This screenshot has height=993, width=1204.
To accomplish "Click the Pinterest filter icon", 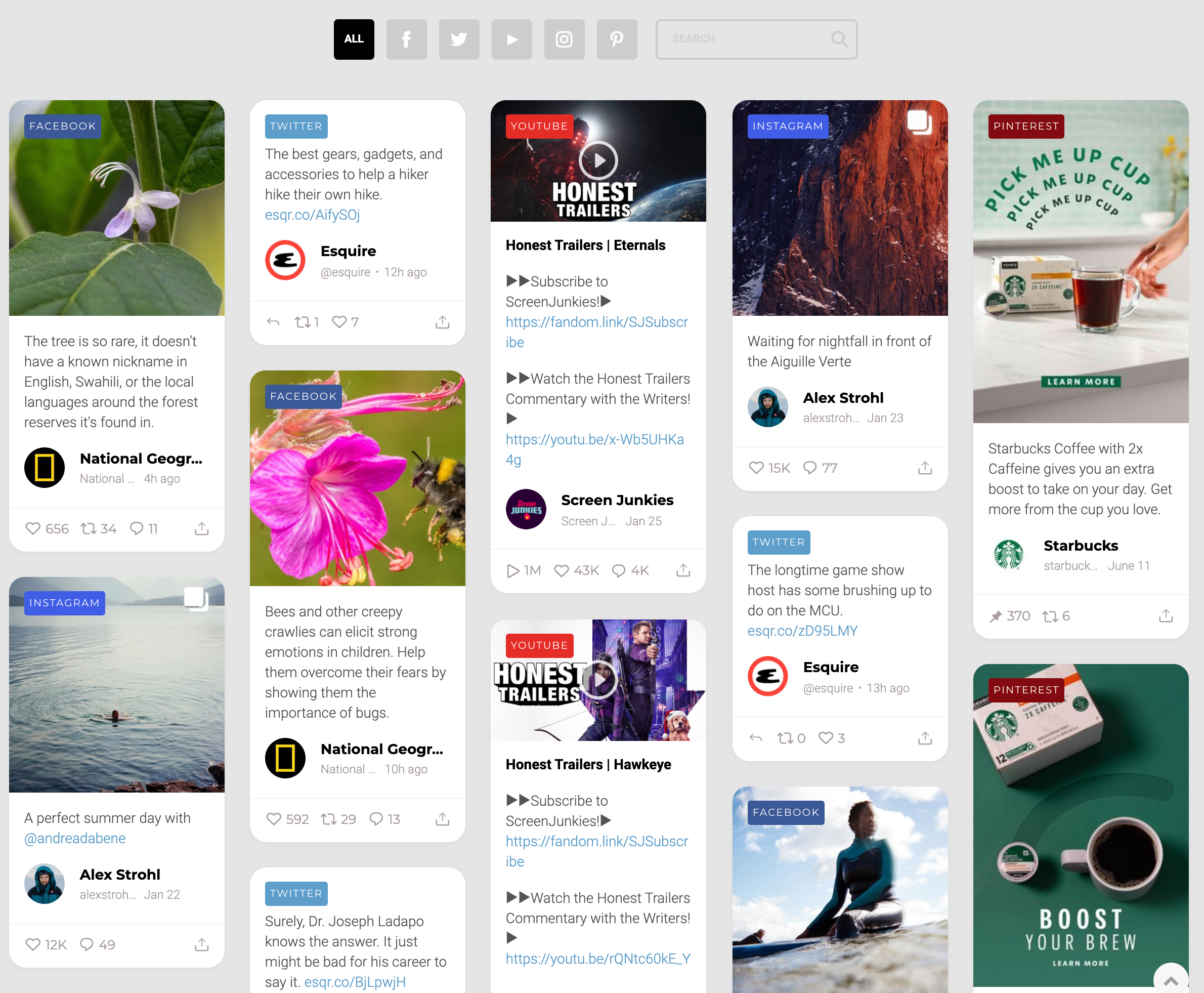I will click(617, 38).
